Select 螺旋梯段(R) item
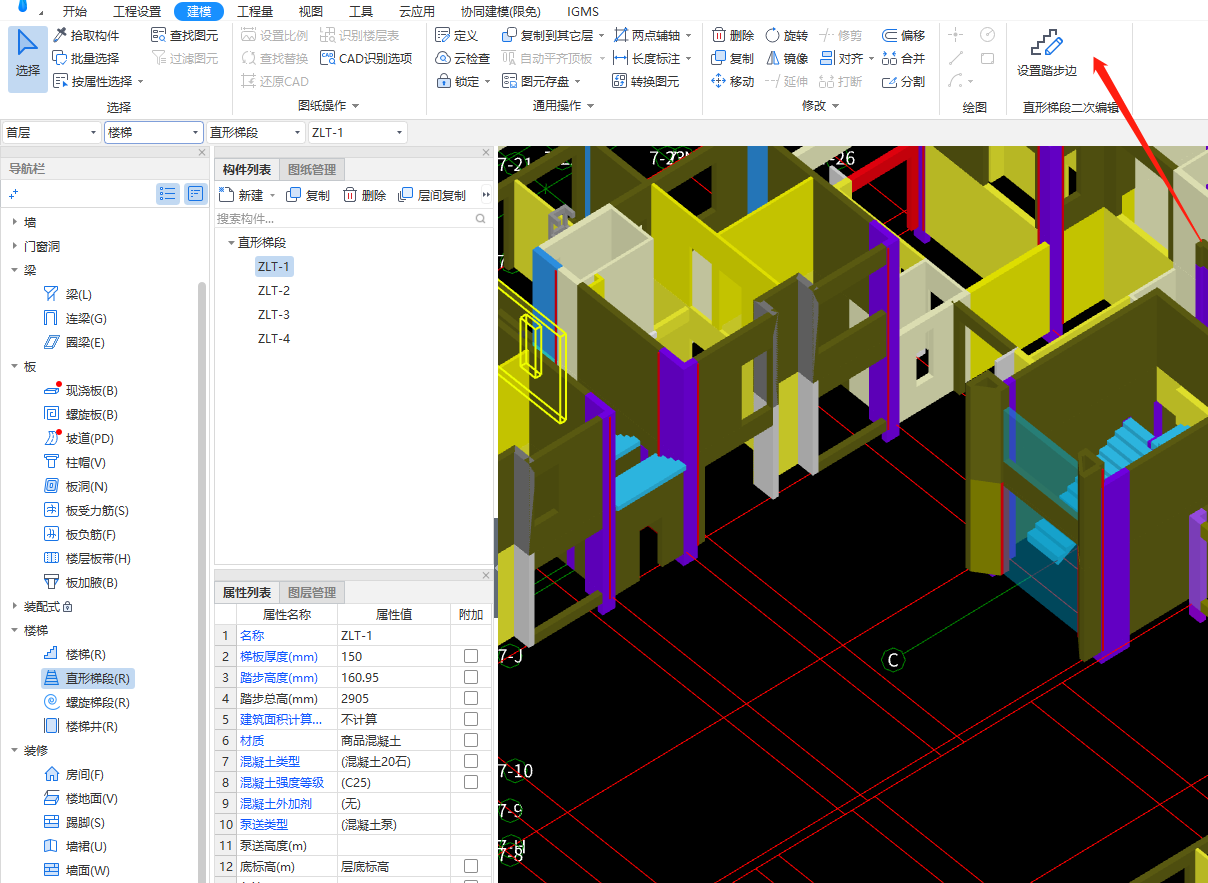Viewport: 1208px width, 883px height. [x=87, y=702]
